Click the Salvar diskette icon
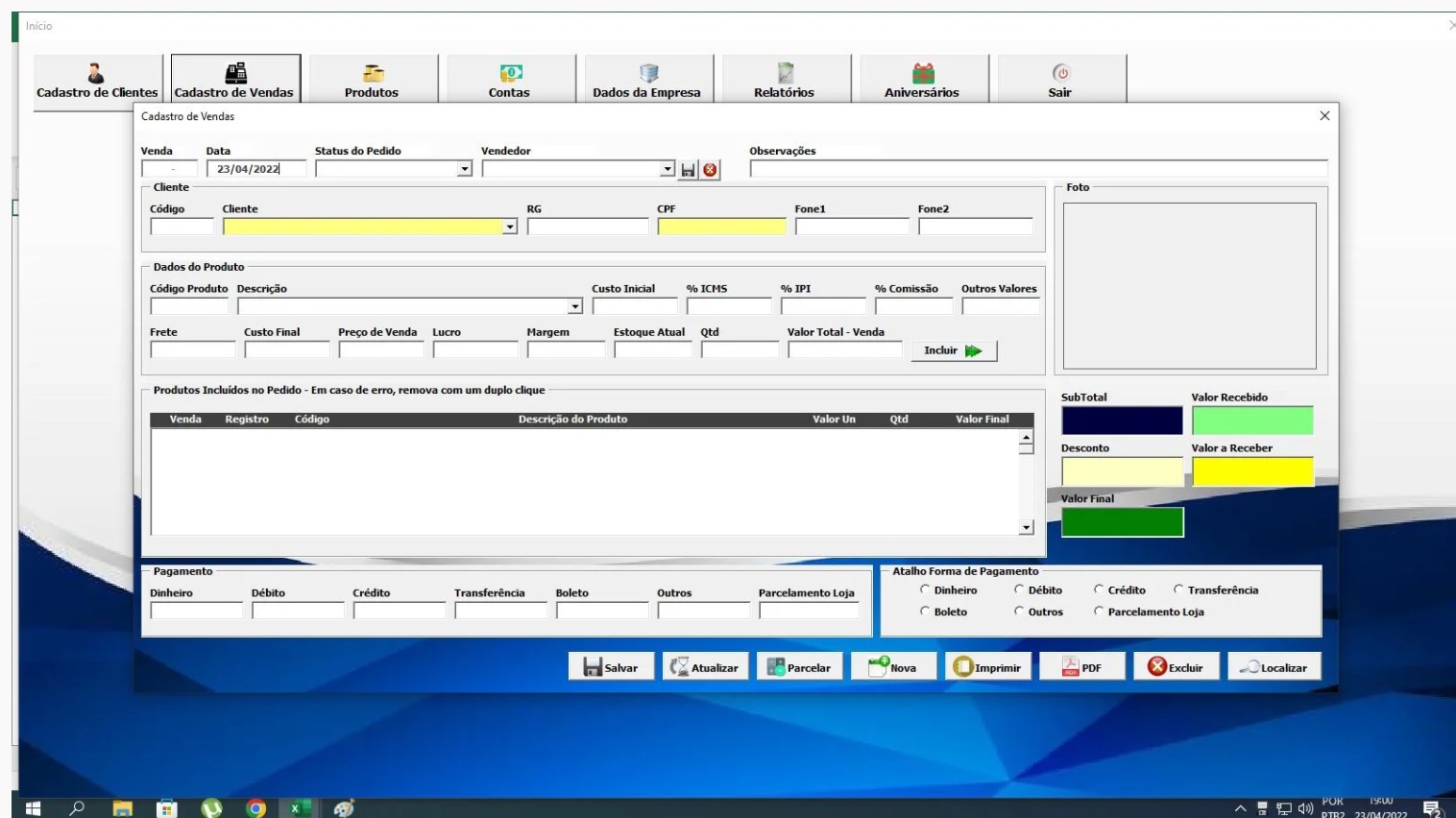Screen dimensions: 1456x818 593,667
